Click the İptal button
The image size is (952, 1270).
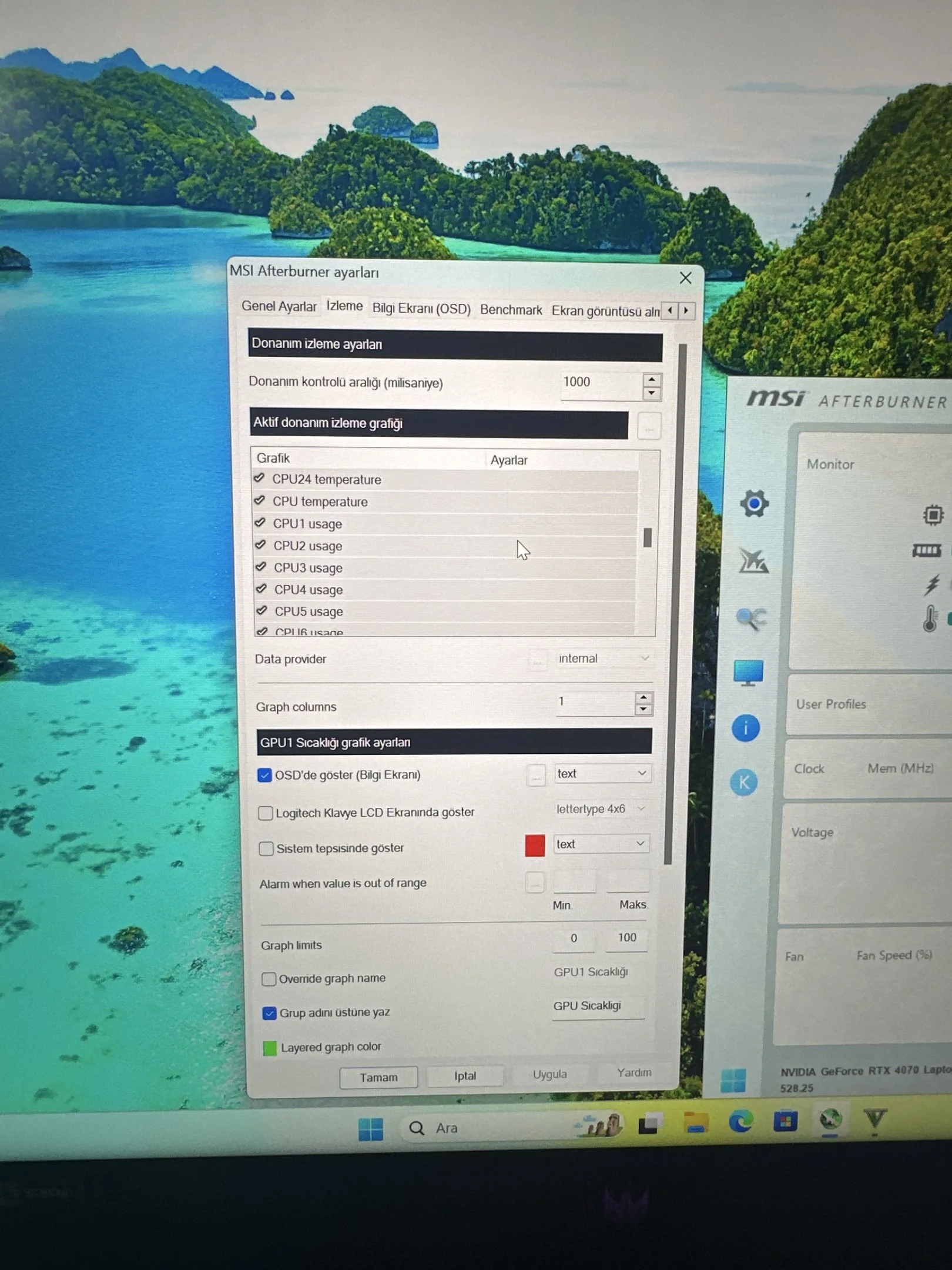(465, 1076)
